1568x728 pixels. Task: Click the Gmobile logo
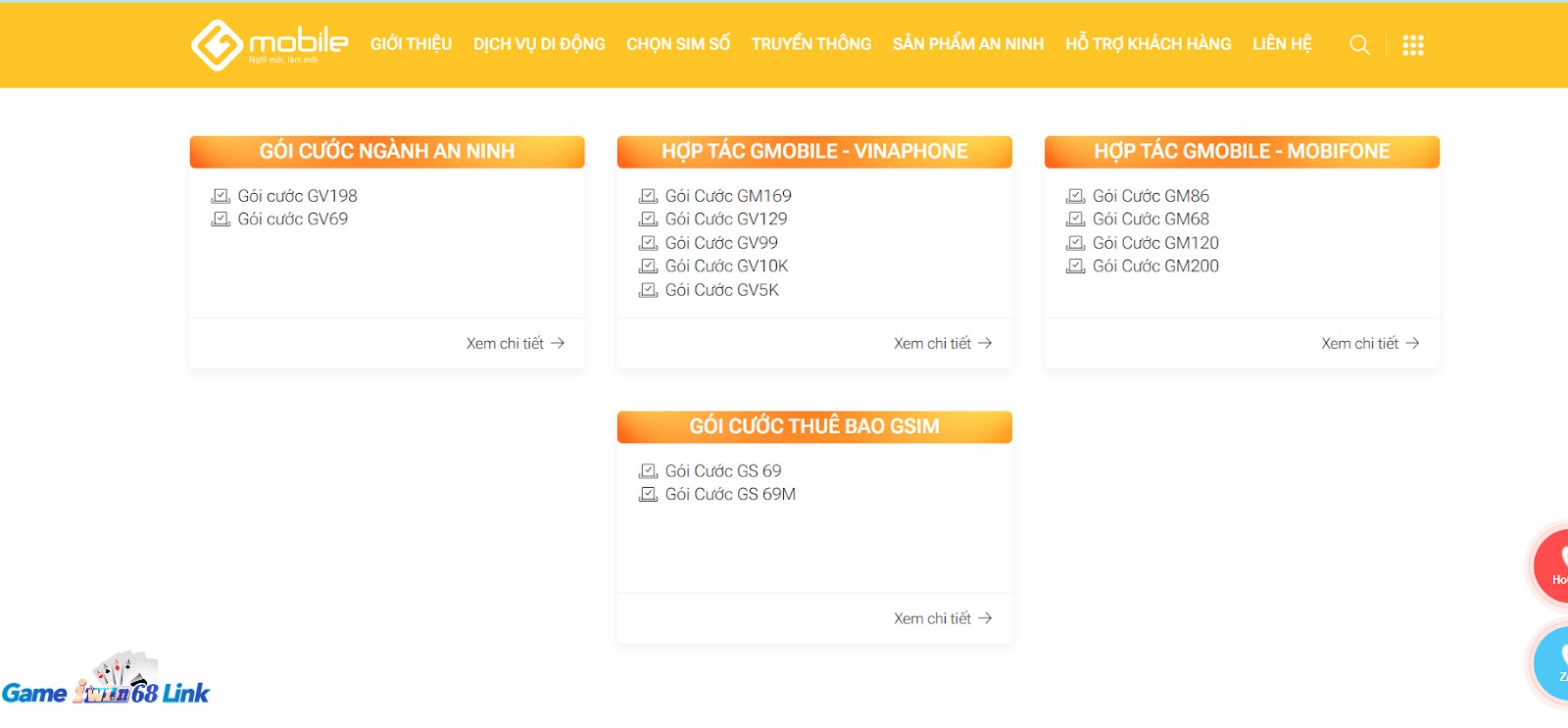tap(269, 45)
